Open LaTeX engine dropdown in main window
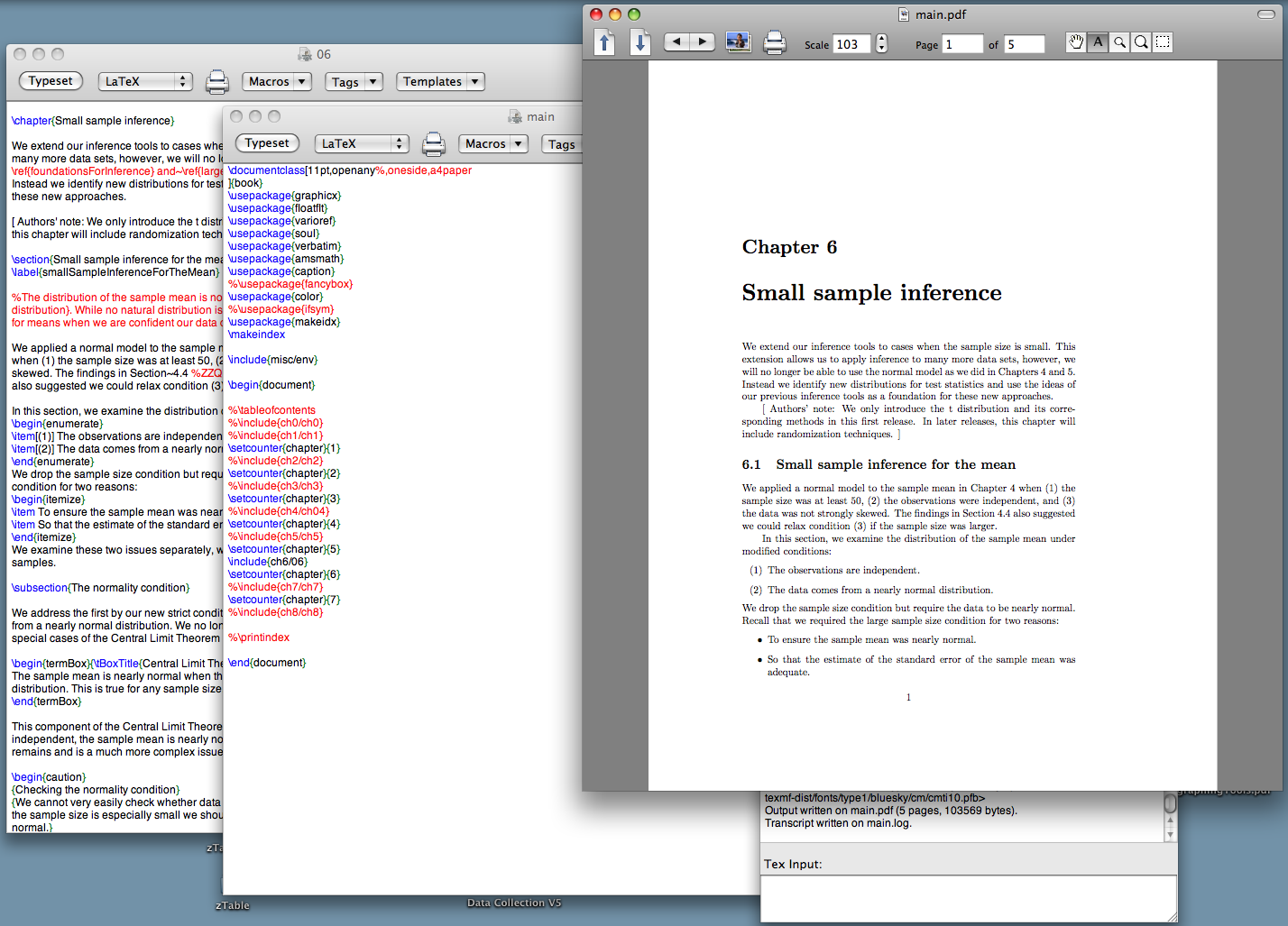This screenshot has width=1288, height=926. 361,143
